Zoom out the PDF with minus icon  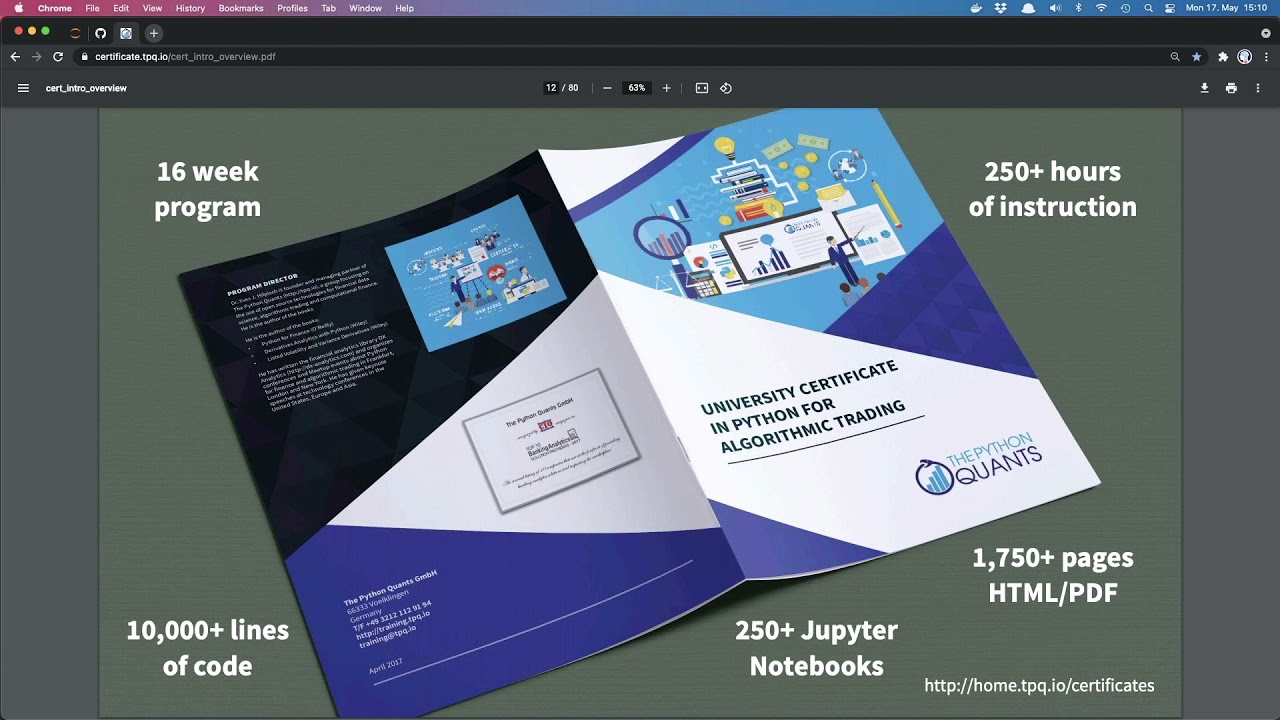point(607,88)
